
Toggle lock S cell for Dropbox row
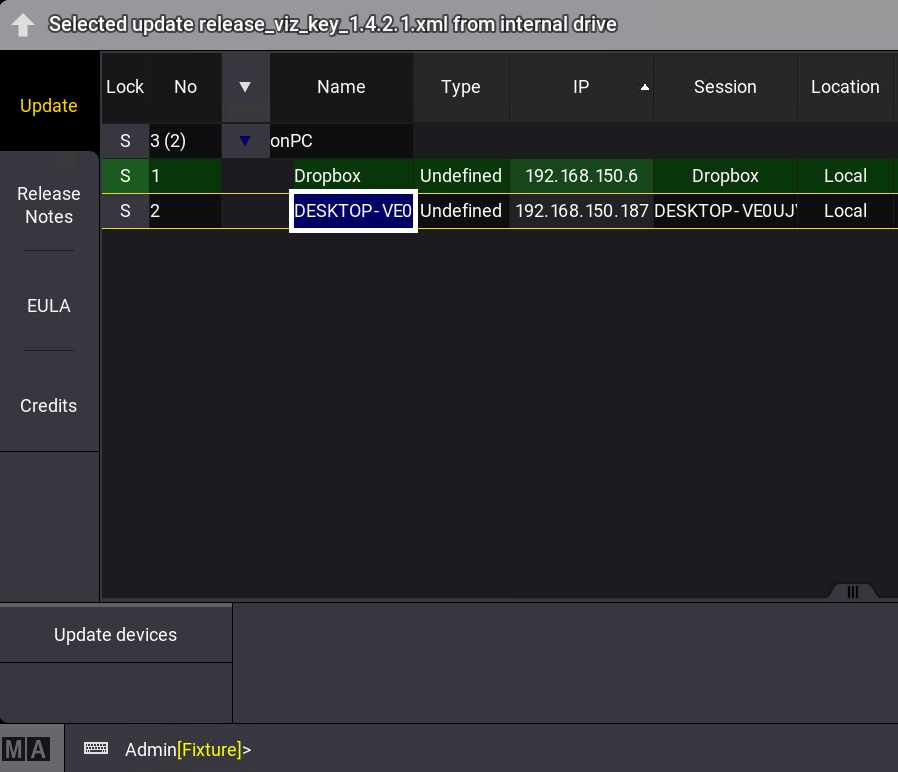[125, 176]
